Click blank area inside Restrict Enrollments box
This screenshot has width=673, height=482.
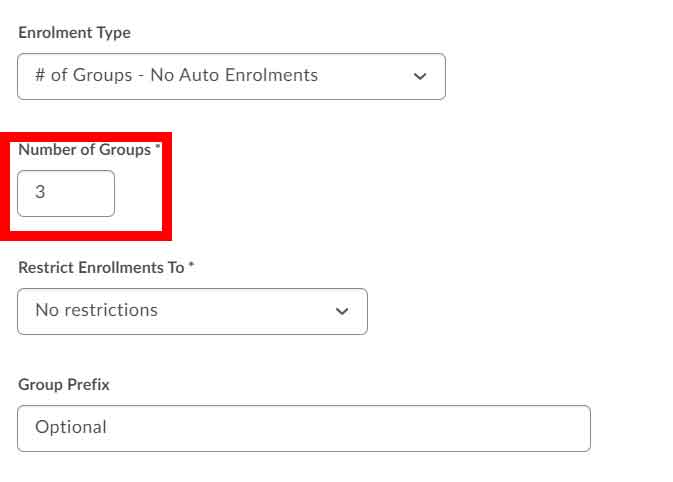pyautogui.click(x=250, y=311)
